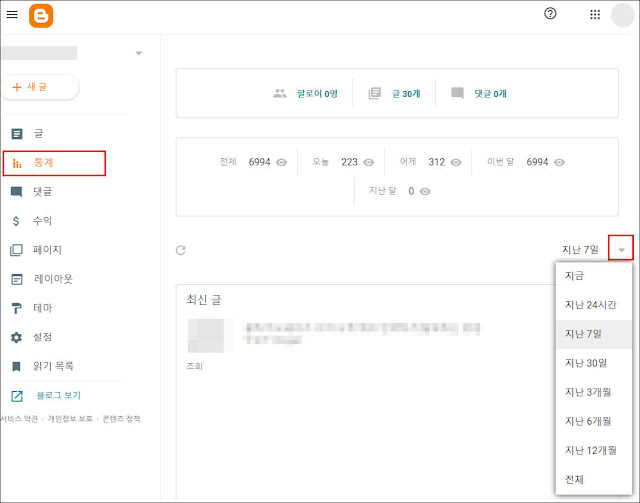Select 지금 from the period list
Screen dimensions: 640x503
pos(594,276)
